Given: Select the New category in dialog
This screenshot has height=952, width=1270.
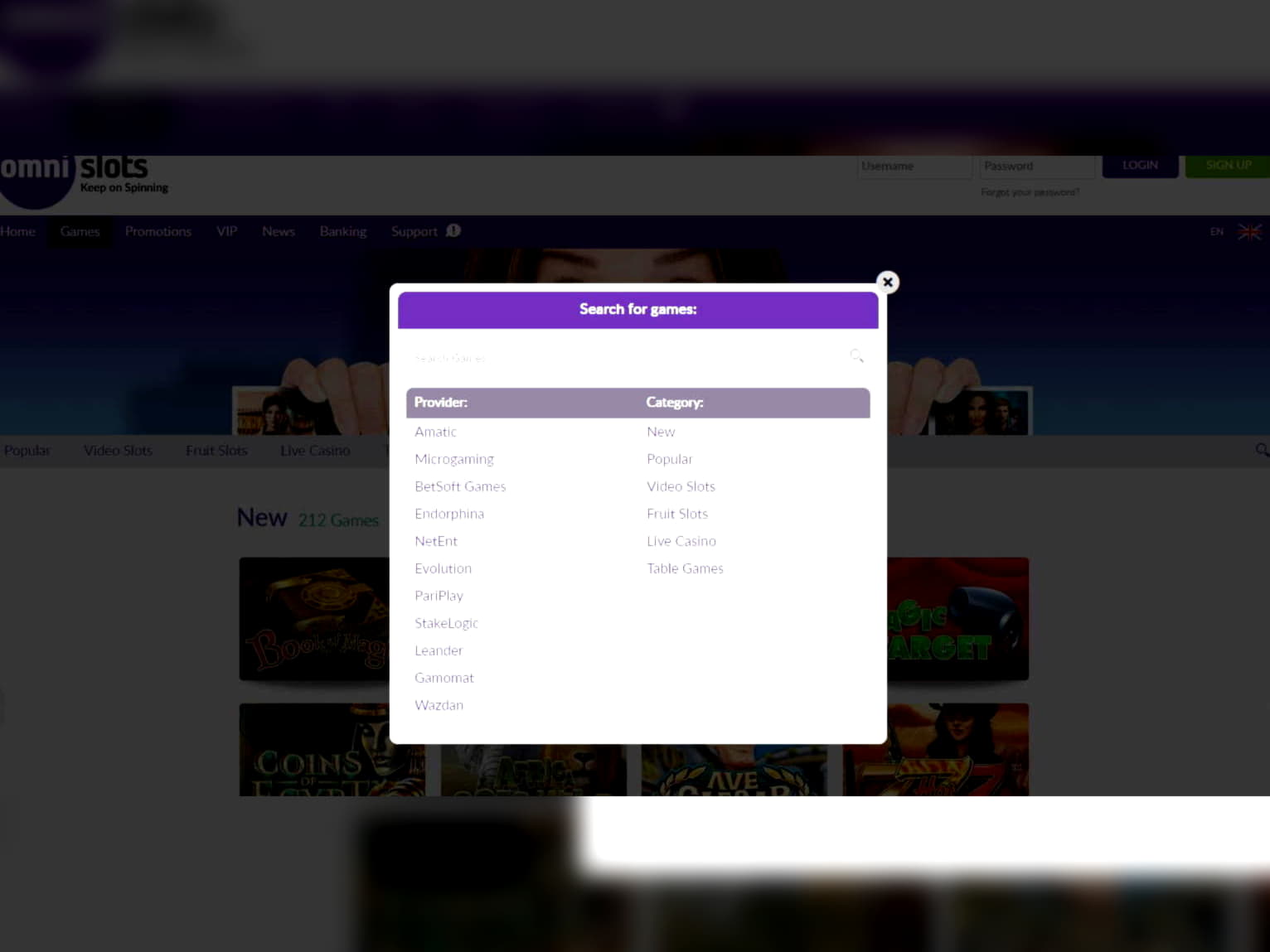Looking at the screenshot, I should pos(661,432).
